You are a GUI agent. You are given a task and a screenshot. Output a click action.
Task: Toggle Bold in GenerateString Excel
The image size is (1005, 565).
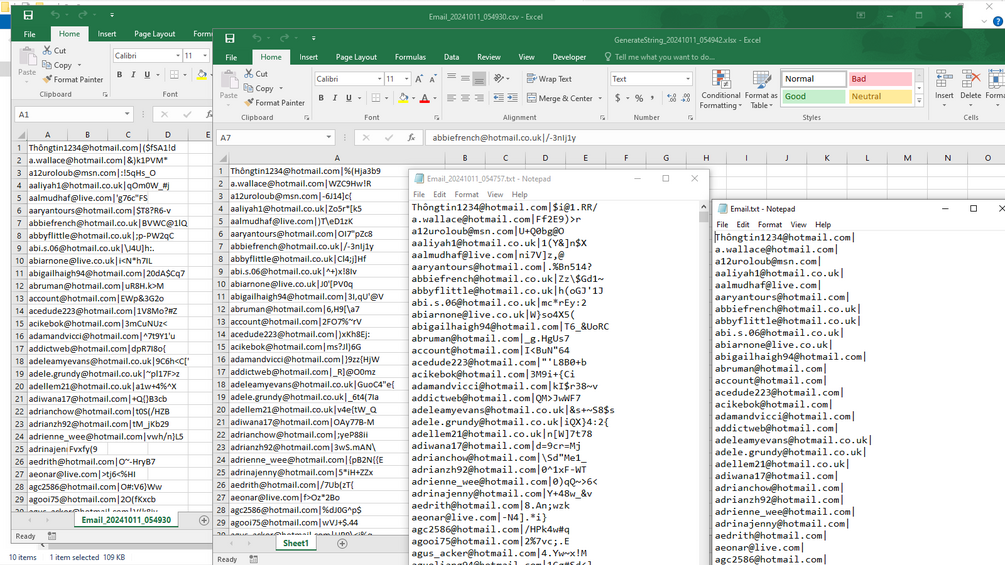point(321,98)
